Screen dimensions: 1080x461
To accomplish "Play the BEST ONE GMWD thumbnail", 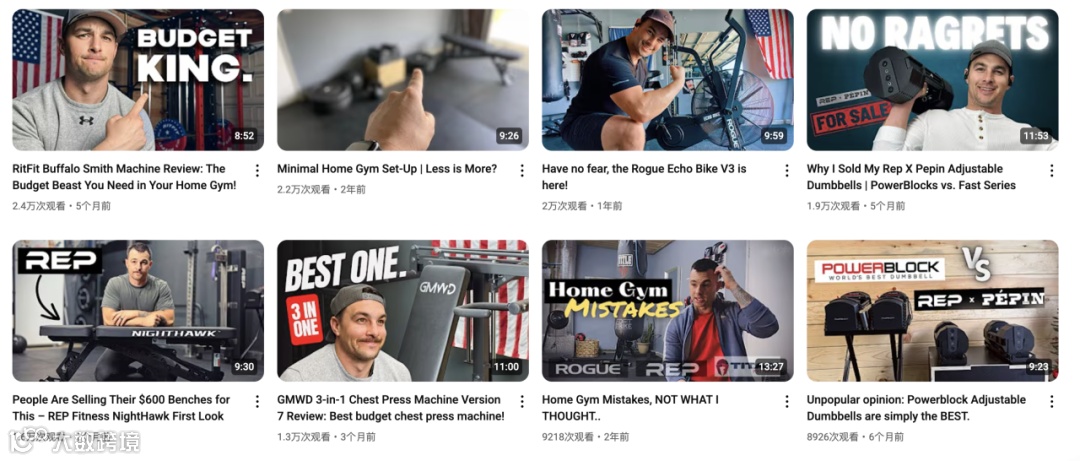I will click(403, 310).
